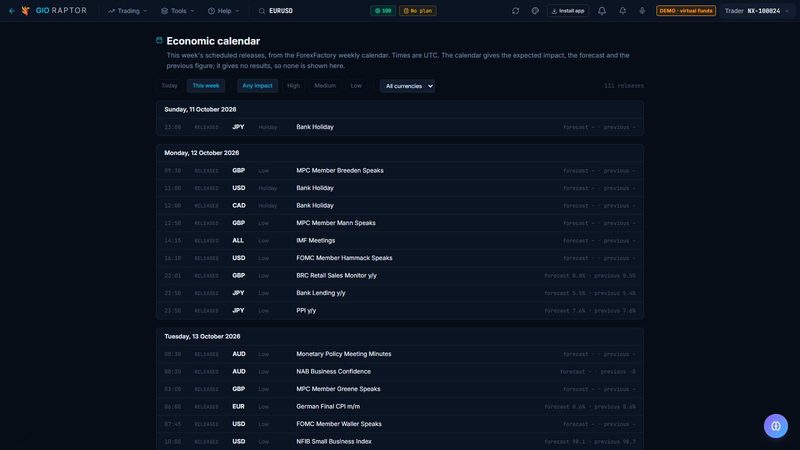Click German Final CPI m/m
The width and height of the screenshot is (800, 450).
click(x=400, y=407)
